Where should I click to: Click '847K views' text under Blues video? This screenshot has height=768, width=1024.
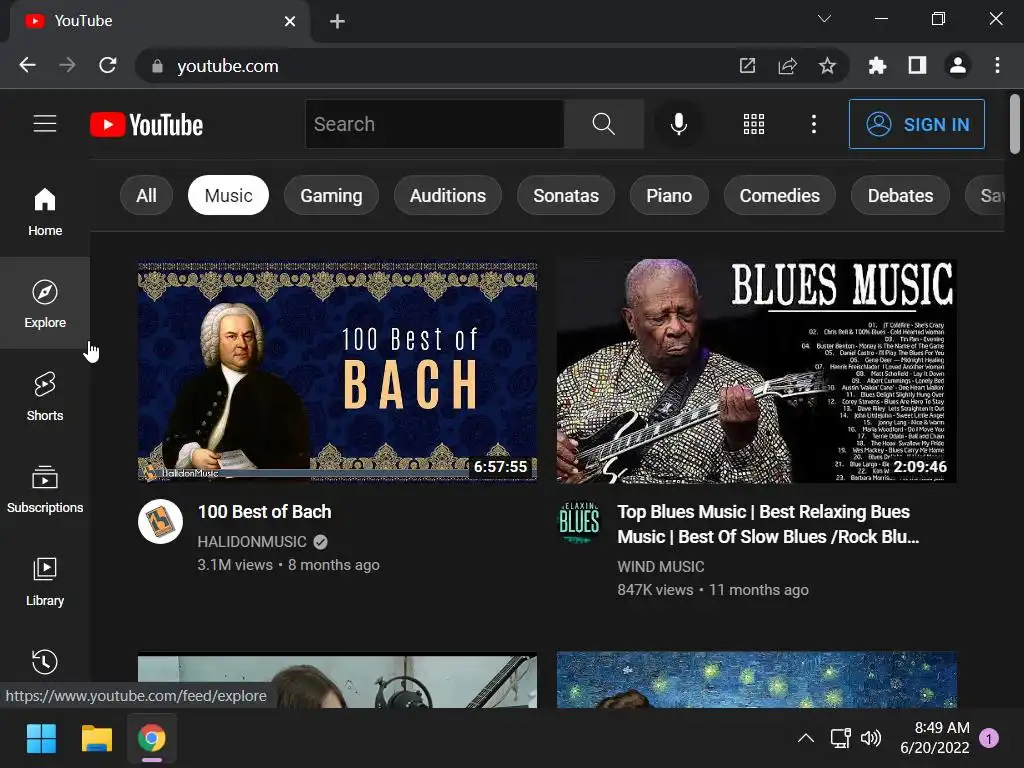point(655,590)
